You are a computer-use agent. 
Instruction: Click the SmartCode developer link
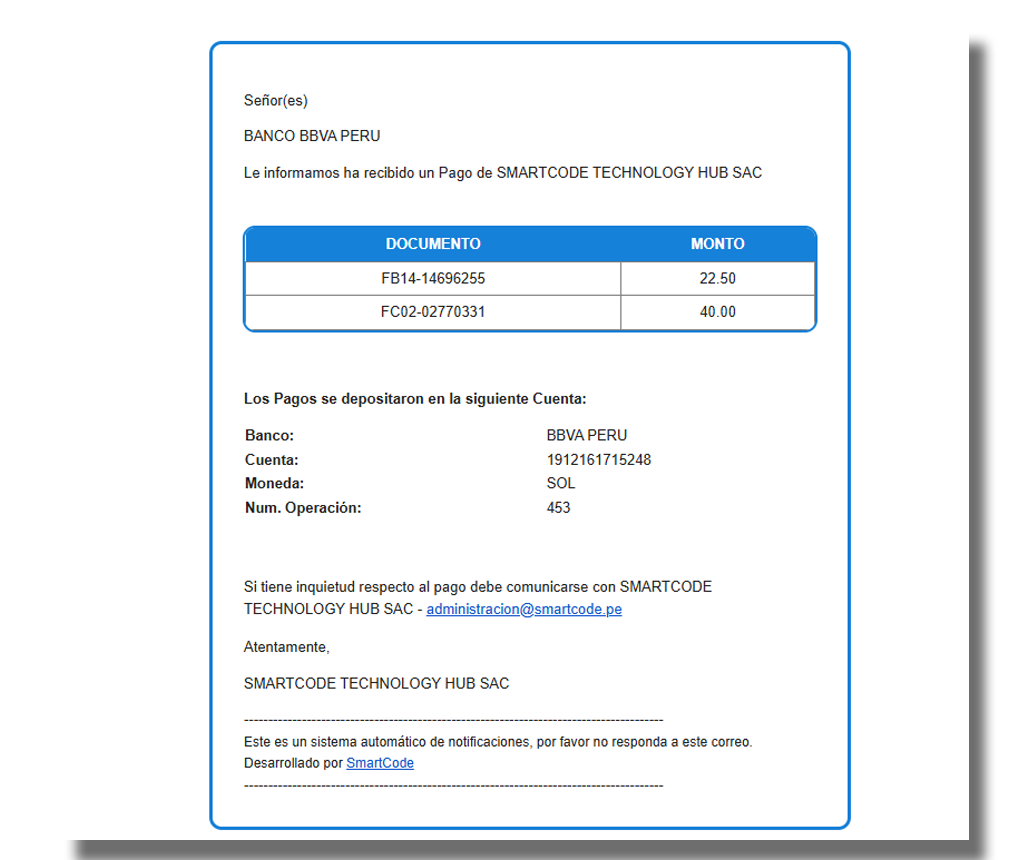(x=379, y=762)
